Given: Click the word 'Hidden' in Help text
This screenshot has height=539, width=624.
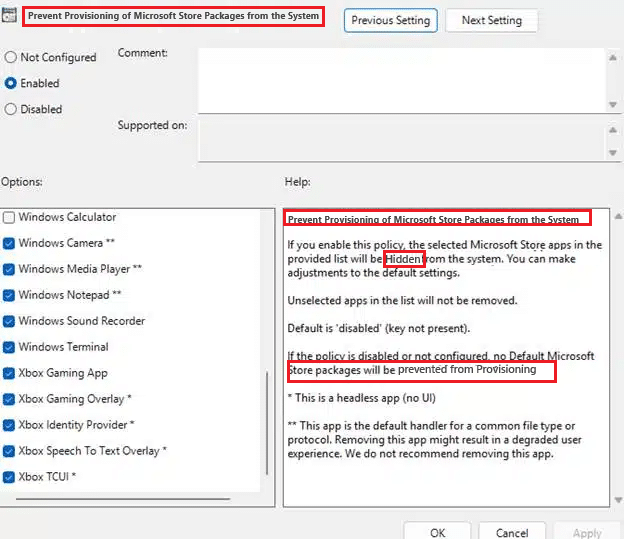Looking at the screenshot, I should pos(404,259).
